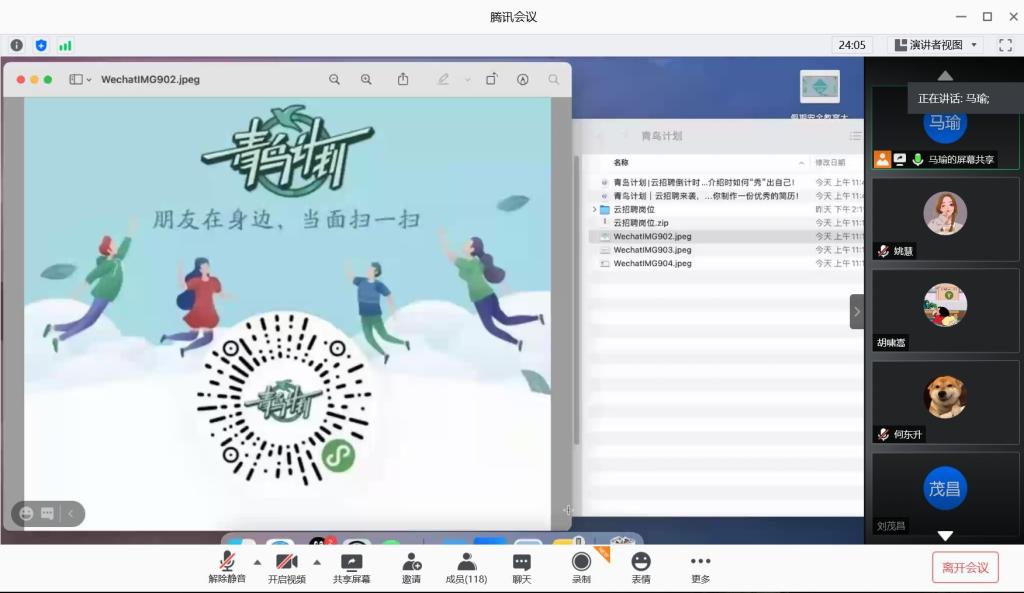The height and width of the screenshot is (593, 1024).
Task: Click desktop image thumbnail behind Finder
Action: point(820,86)
